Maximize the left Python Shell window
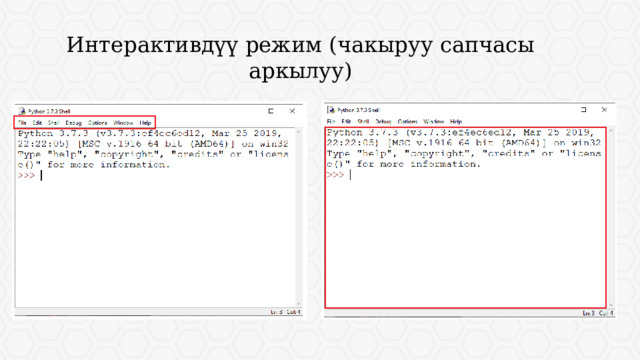 click(271, 111)
